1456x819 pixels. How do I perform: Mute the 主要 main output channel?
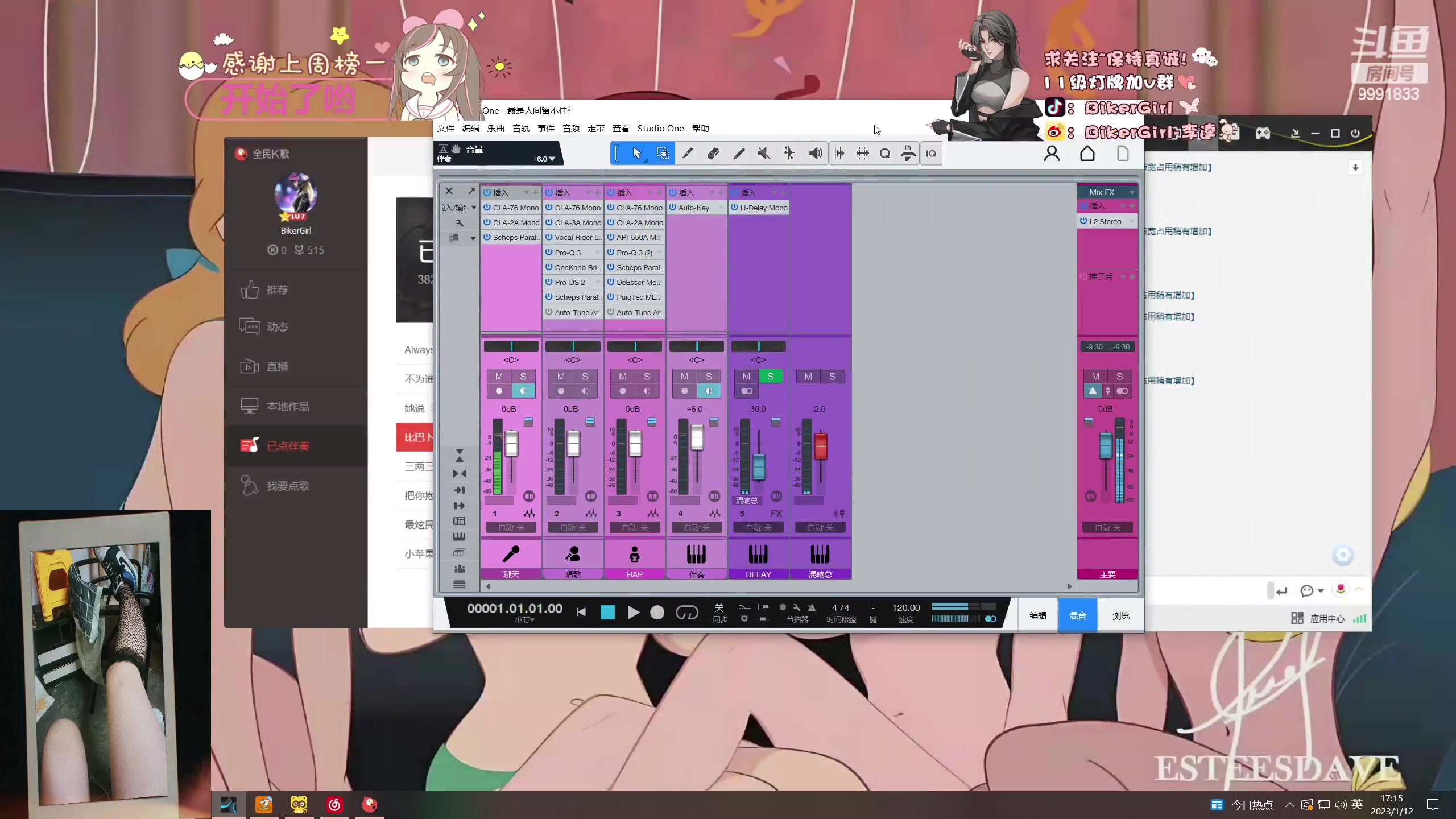pos(1095,377)
